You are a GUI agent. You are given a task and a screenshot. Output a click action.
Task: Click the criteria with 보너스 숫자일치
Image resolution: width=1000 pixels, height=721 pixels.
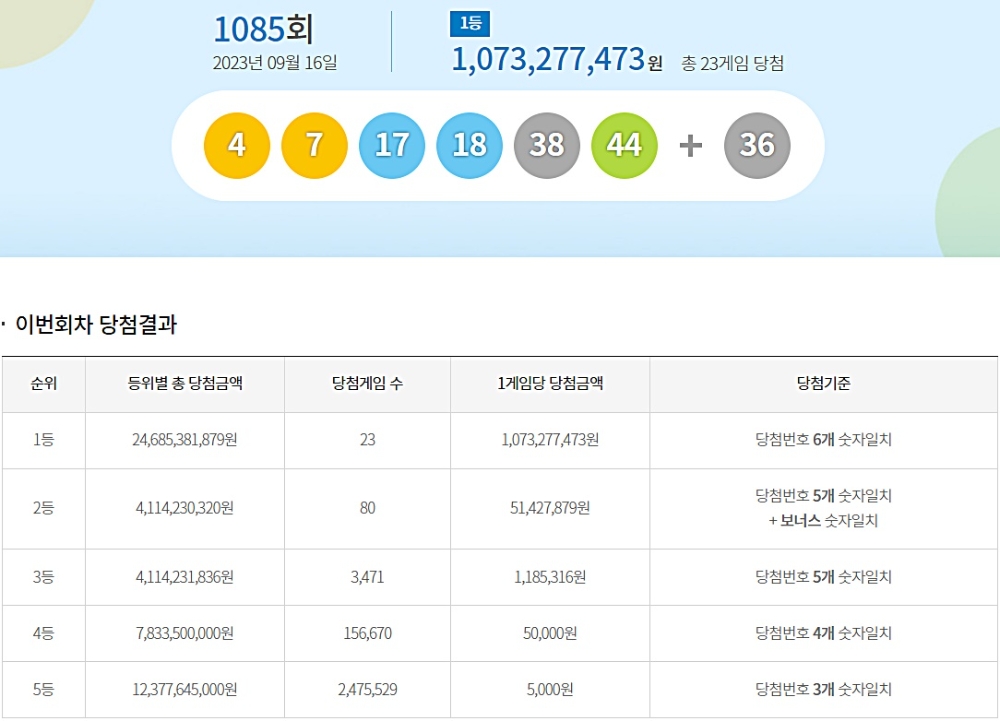point(823,508)
